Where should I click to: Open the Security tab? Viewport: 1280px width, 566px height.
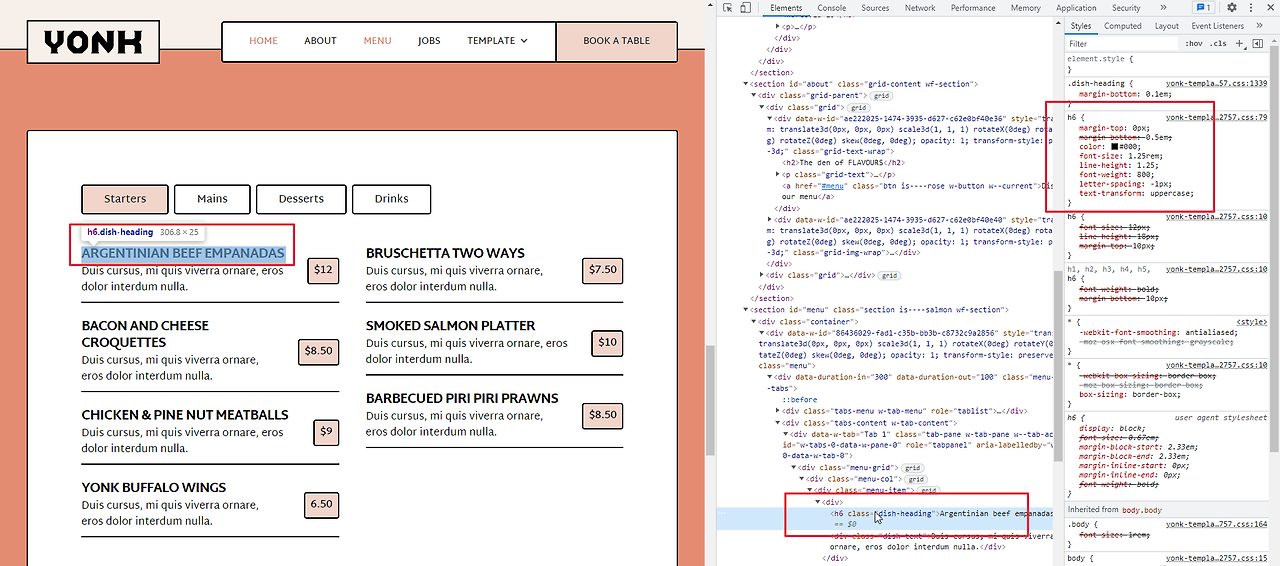coord(1126,8)
